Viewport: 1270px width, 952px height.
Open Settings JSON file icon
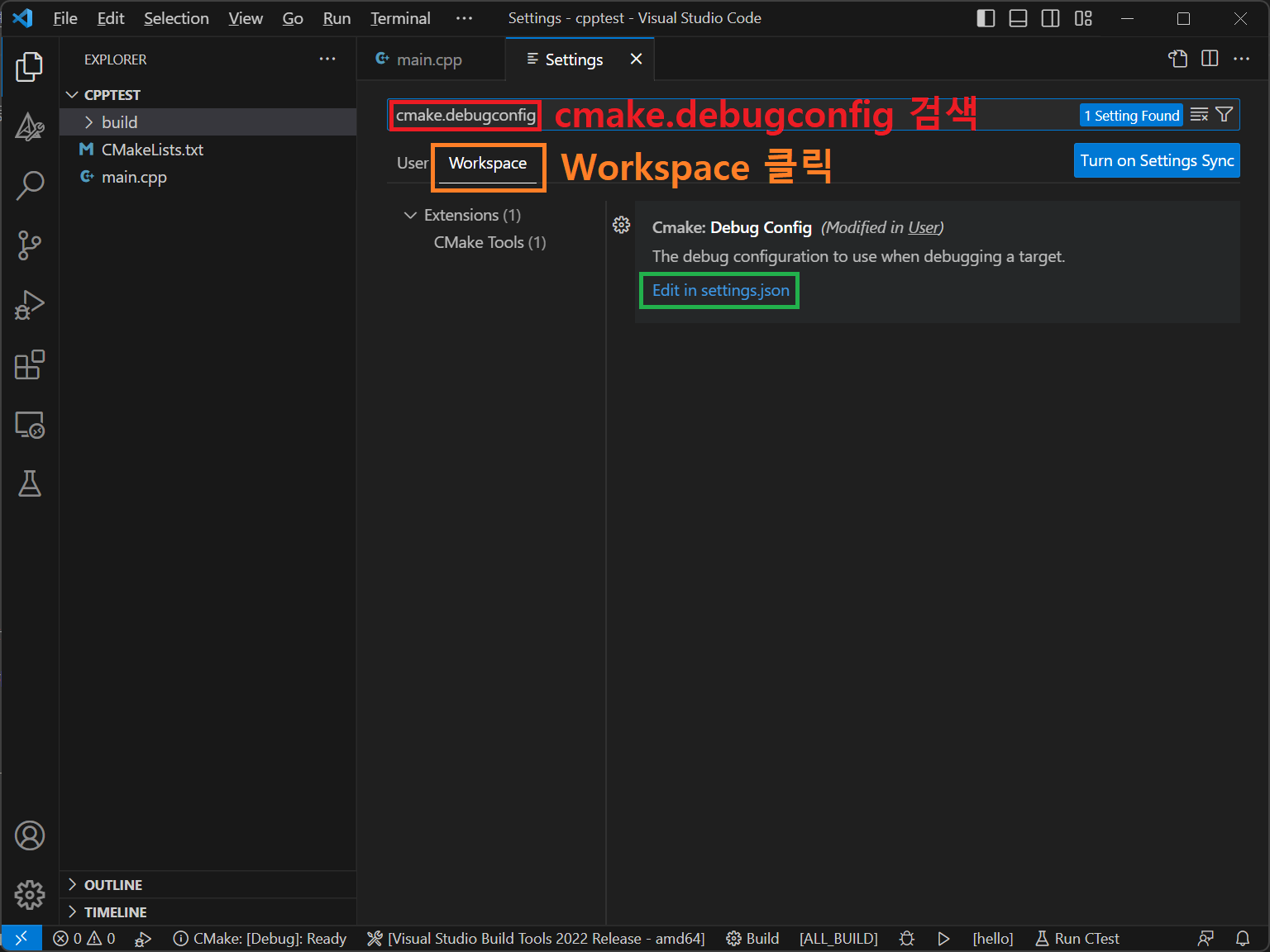1177,59
